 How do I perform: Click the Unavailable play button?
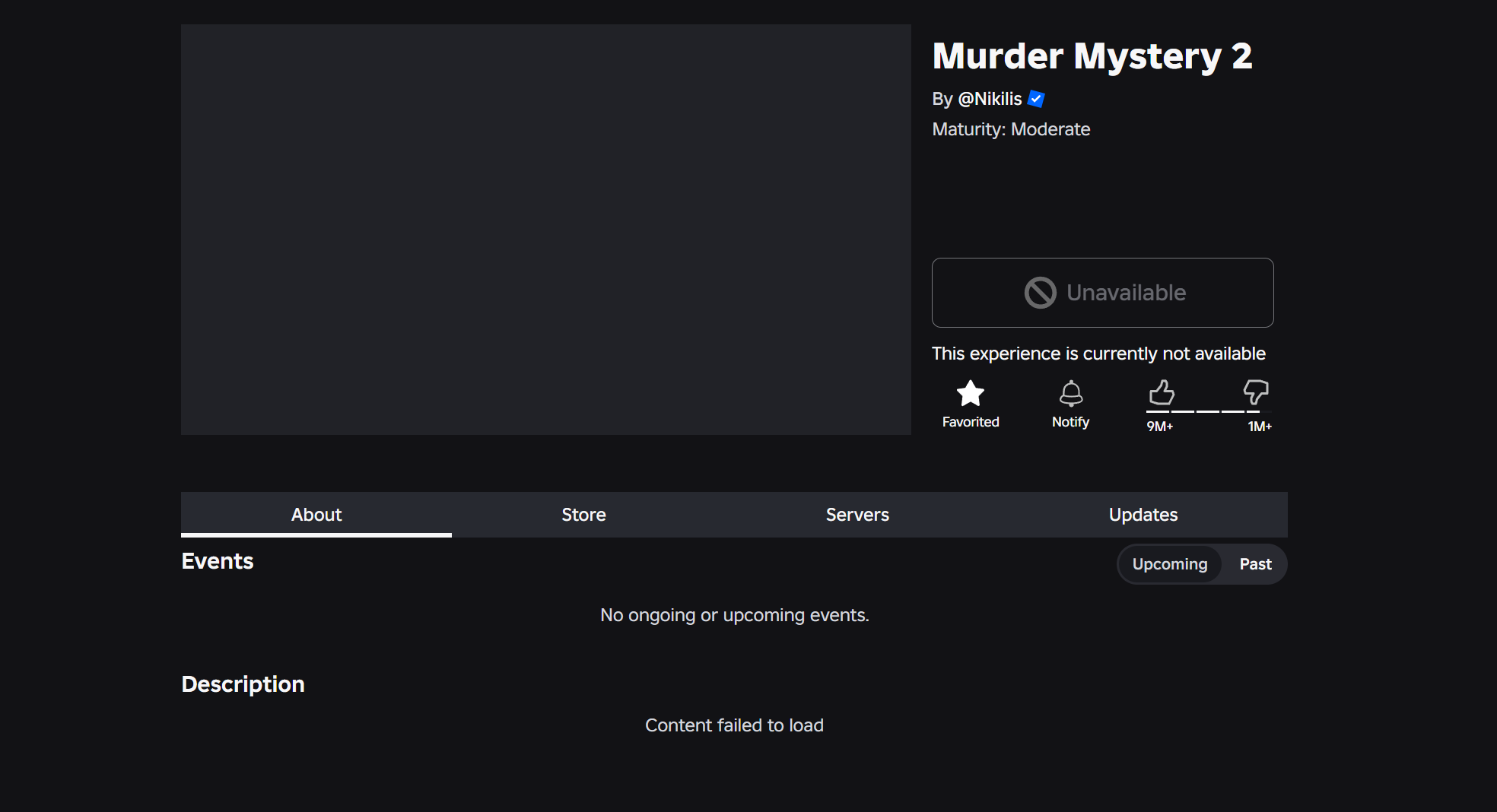click(1103, 293)
